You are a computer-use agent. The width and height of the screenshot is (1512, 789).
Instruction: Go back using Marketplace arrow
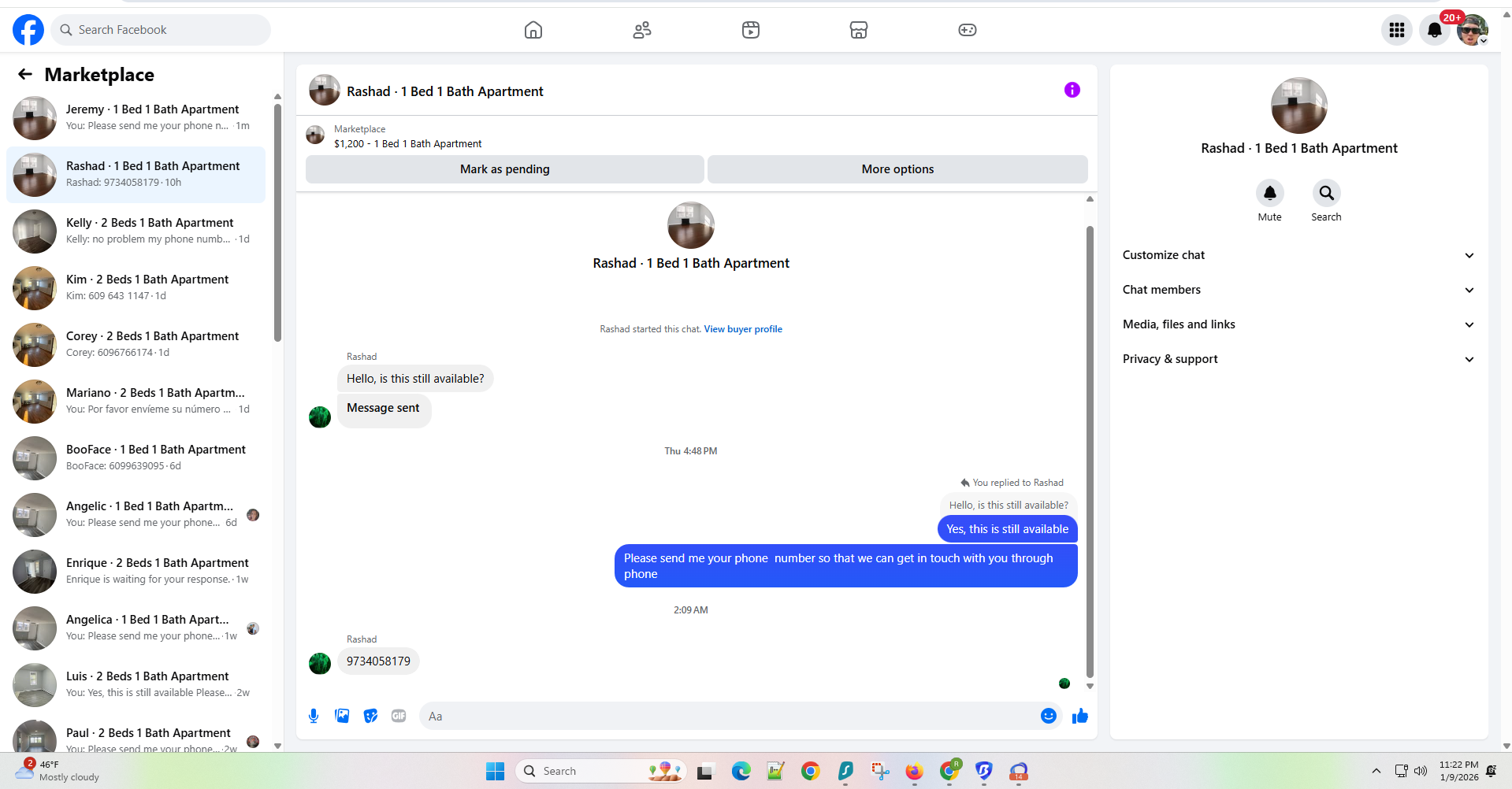coord(25,74)
